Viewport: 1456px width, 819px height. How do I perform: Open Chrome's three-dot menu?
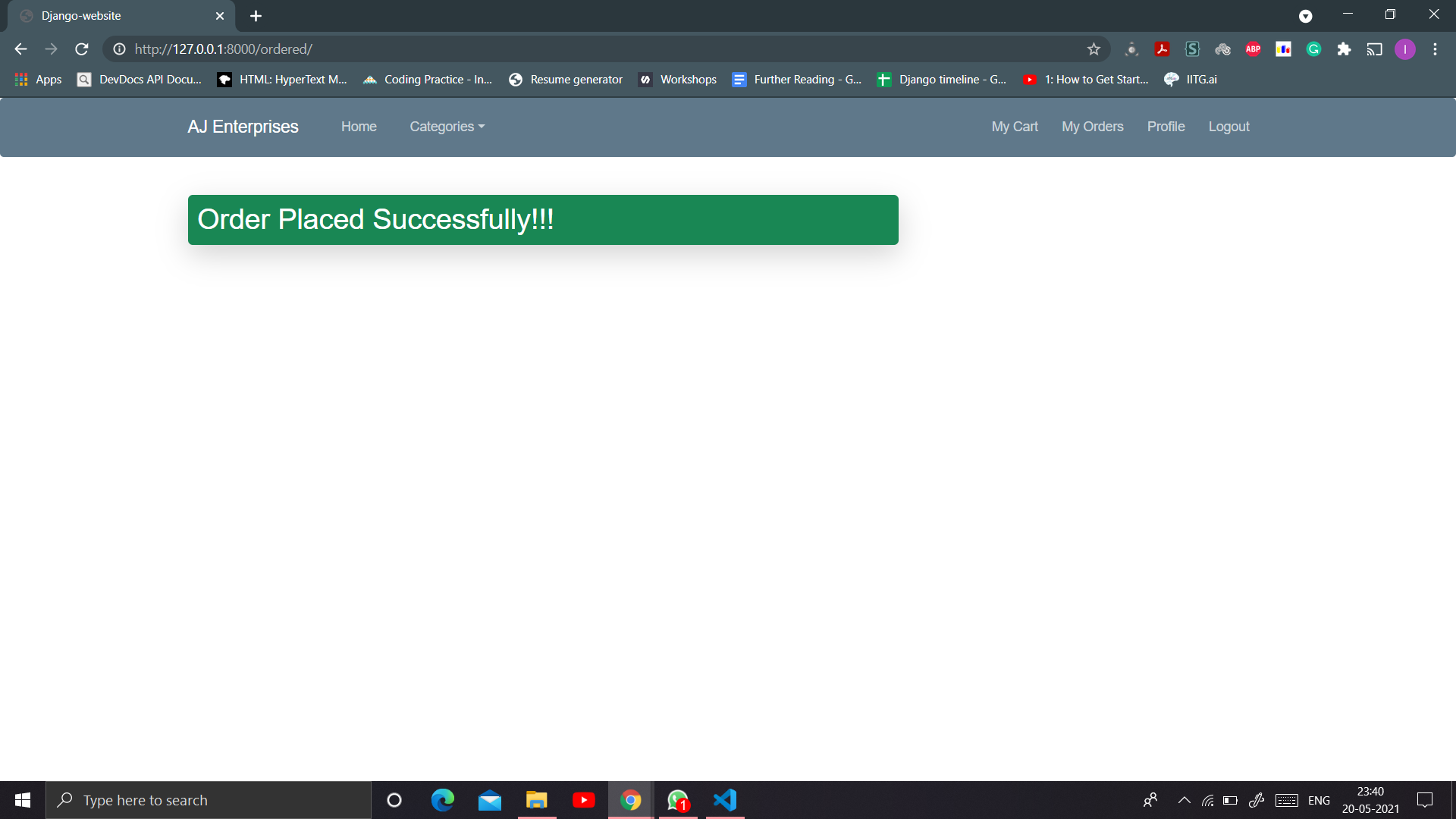click(x=1435, y=49)
